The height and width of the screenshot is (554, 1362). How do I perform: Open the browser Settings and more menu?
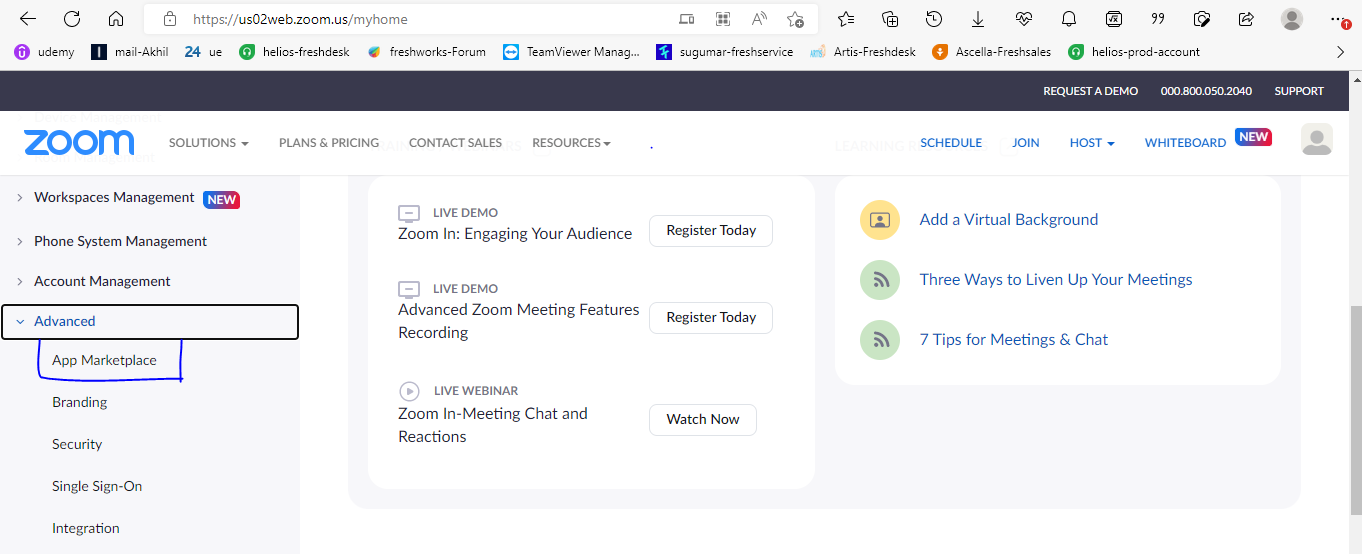coord(1340,19)
